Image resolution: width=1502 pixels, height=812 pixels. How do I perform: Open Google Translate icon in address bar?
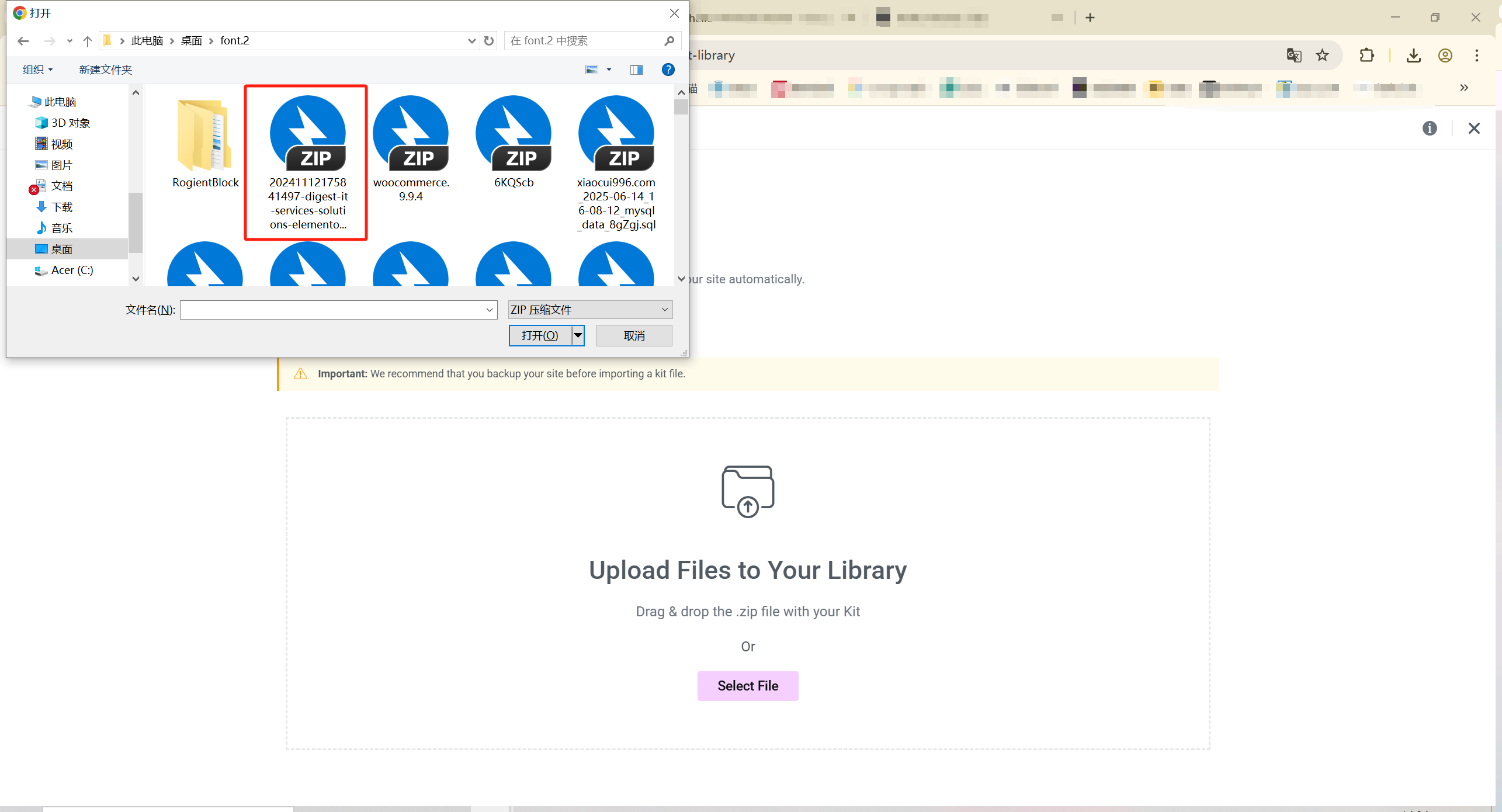[x=1293, y=55]
